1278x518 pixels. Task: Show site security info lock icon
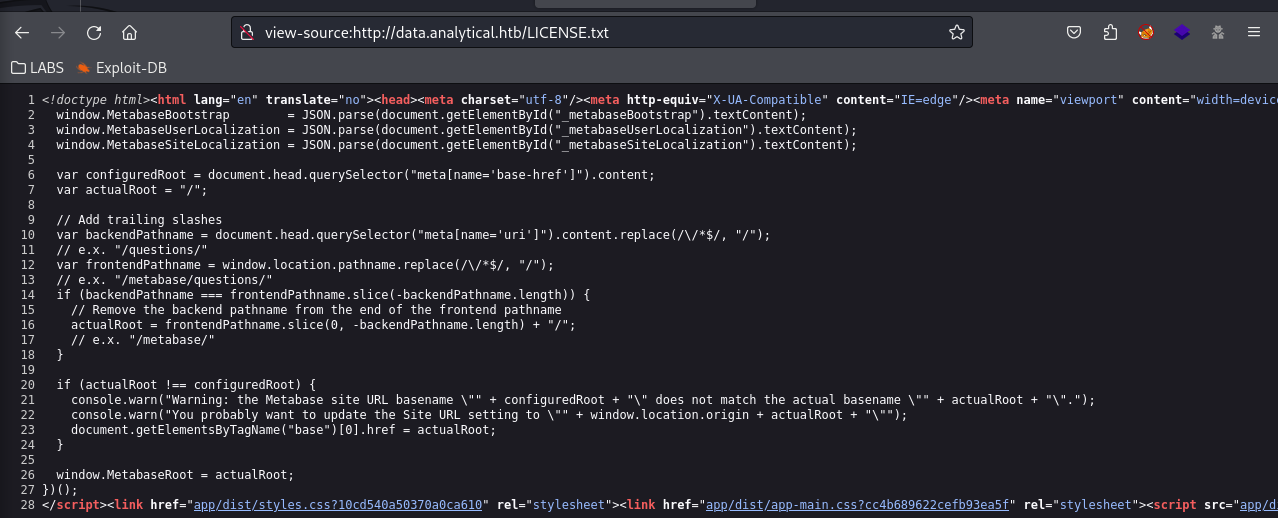[x=247, y=32]
